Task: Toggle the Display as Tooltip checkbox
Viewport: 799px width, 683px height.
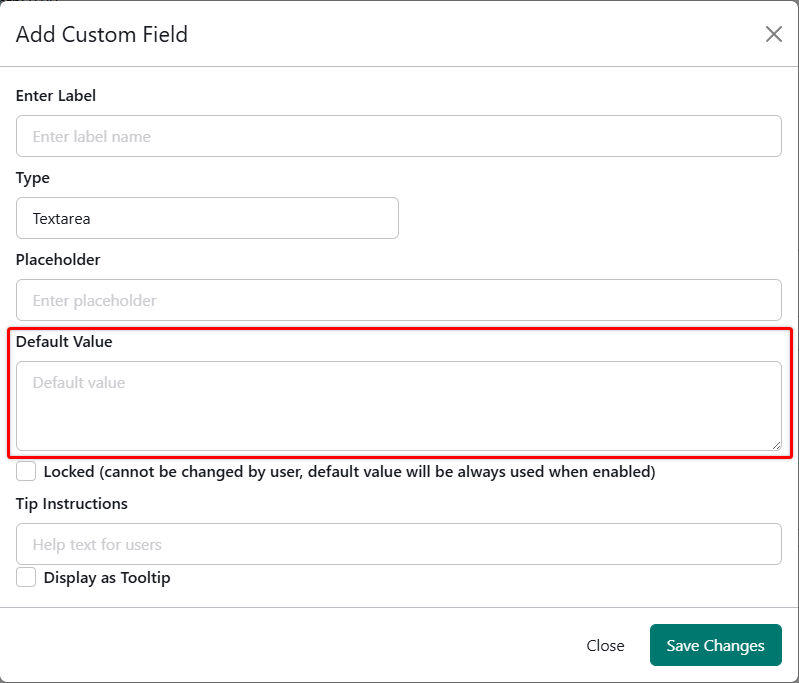Action: (x=26, y=577)
